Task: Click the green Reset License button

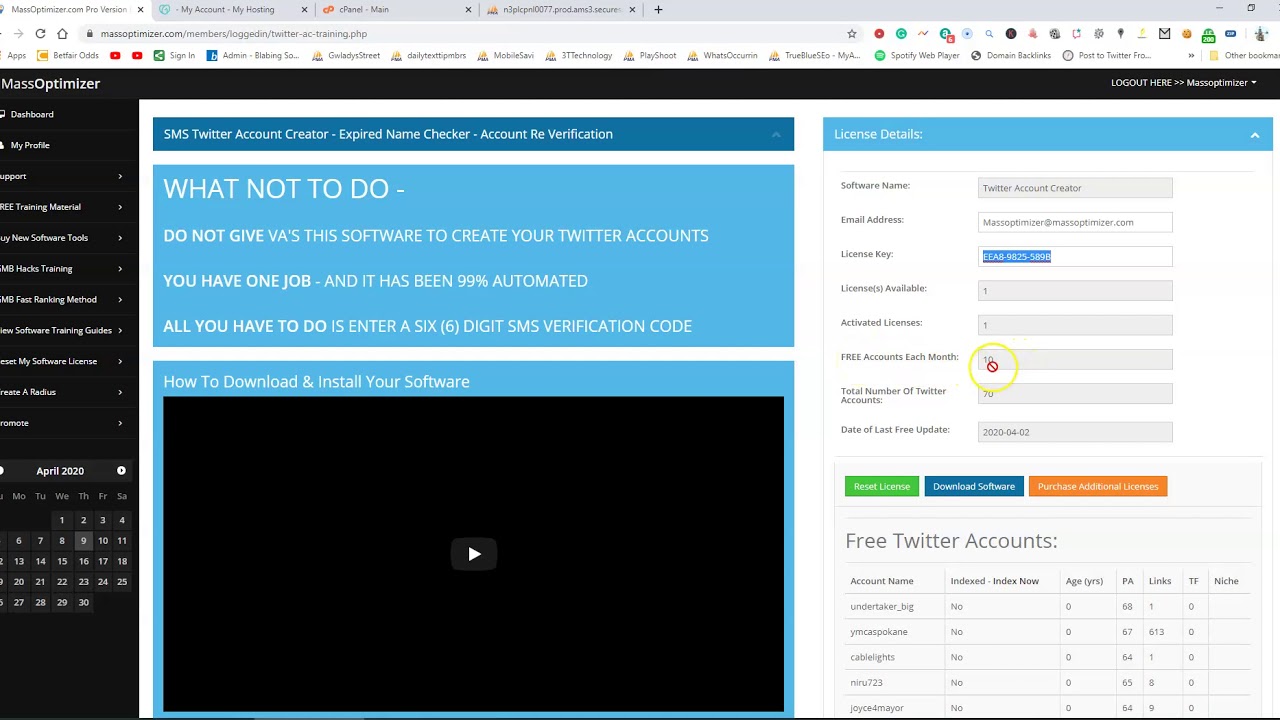Action: tap(881, 486)
